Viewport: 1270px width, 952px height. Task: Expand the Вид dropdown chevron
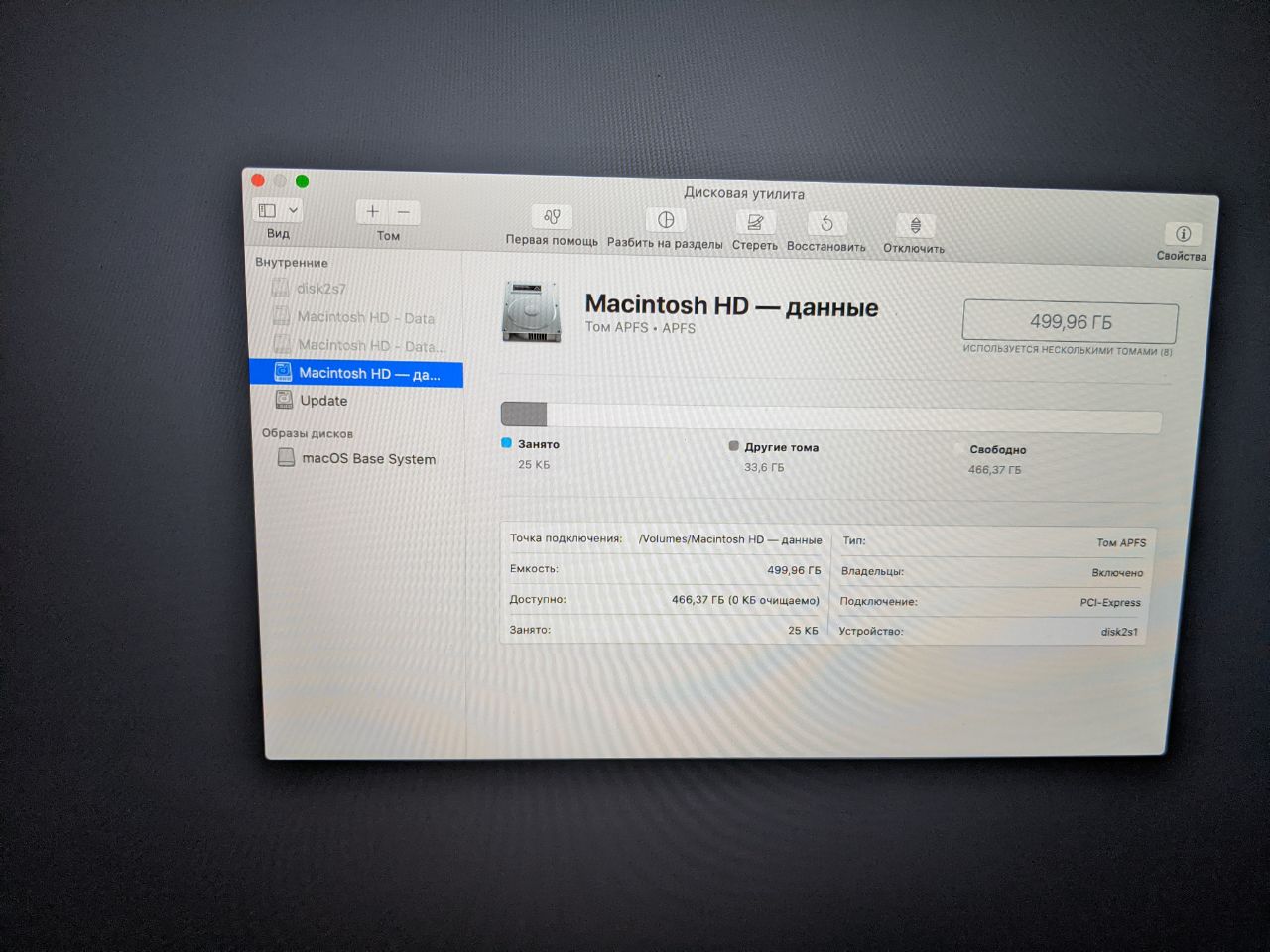(293, 210)
